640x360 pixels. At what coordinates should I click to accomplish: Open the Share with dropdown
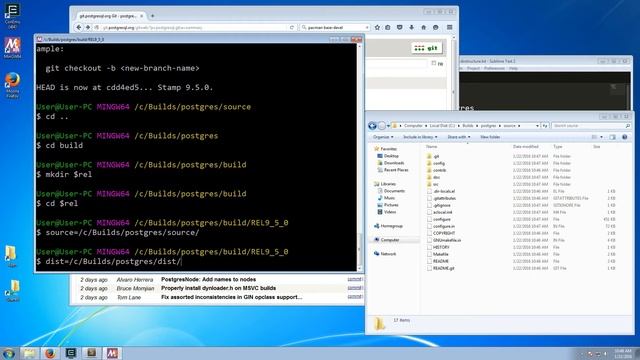pyautogui.click(x=459, y=137)
